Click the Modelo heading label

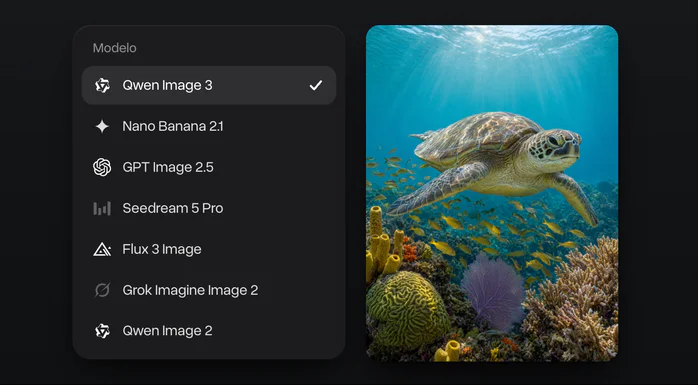click(x=114, y=48)
